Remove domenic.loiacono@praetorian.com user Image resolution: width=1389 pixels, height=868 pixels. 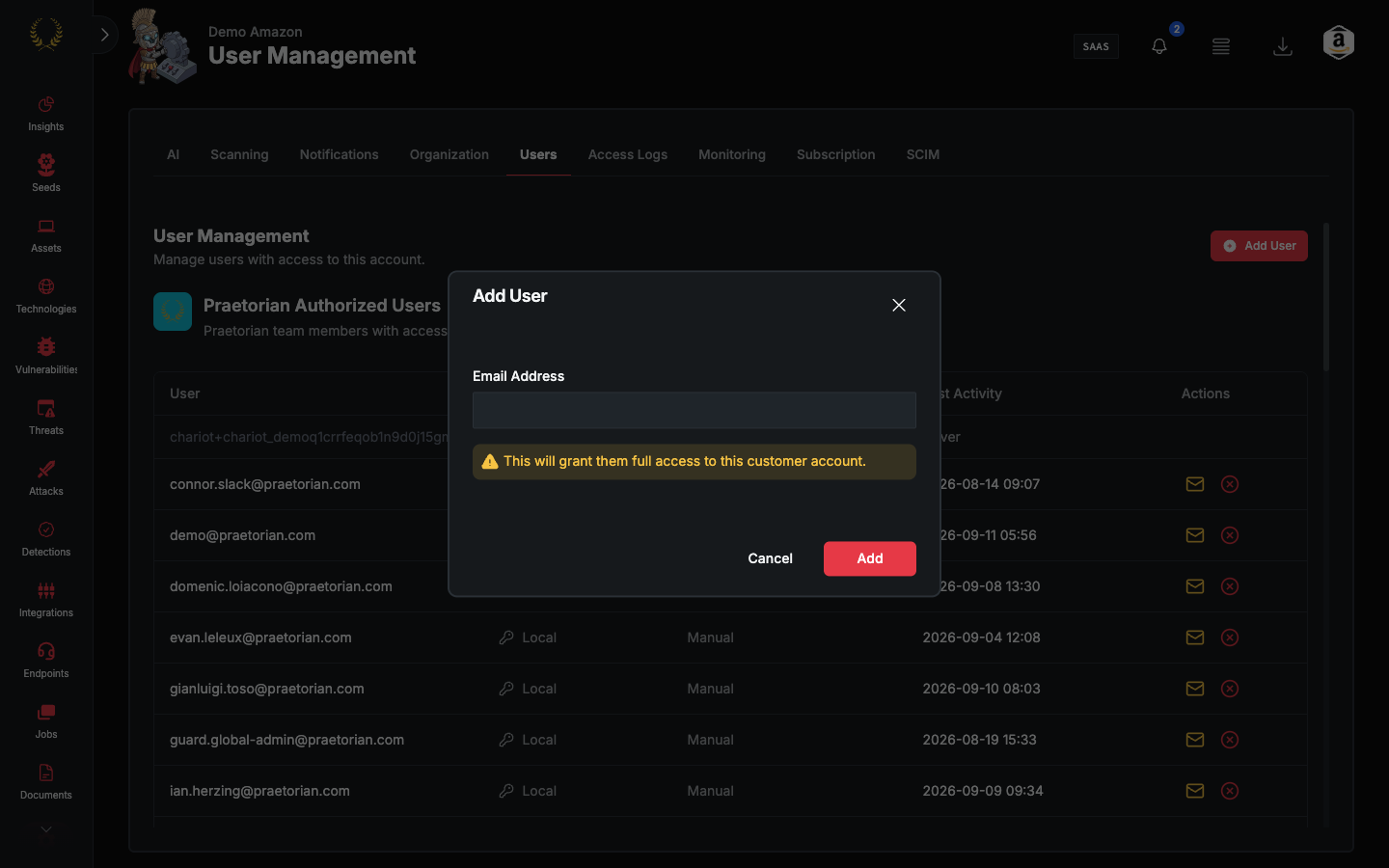point(1230,586)
